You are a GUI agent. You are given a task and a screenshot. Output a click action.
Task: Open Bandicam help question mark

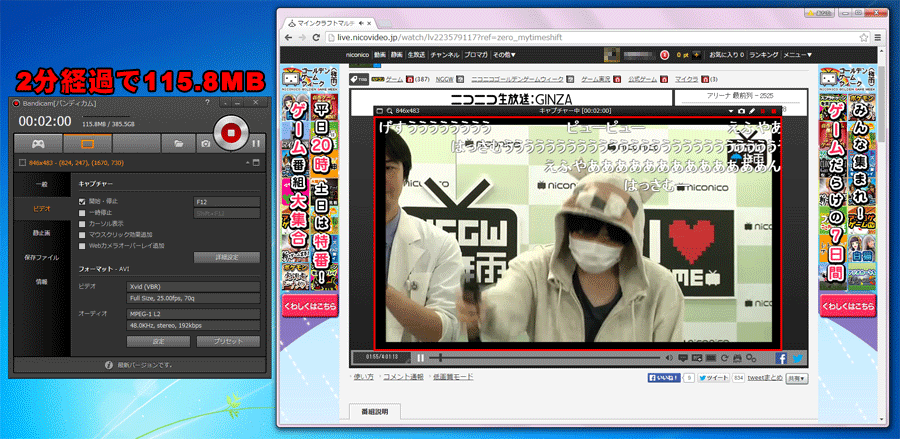207,102
